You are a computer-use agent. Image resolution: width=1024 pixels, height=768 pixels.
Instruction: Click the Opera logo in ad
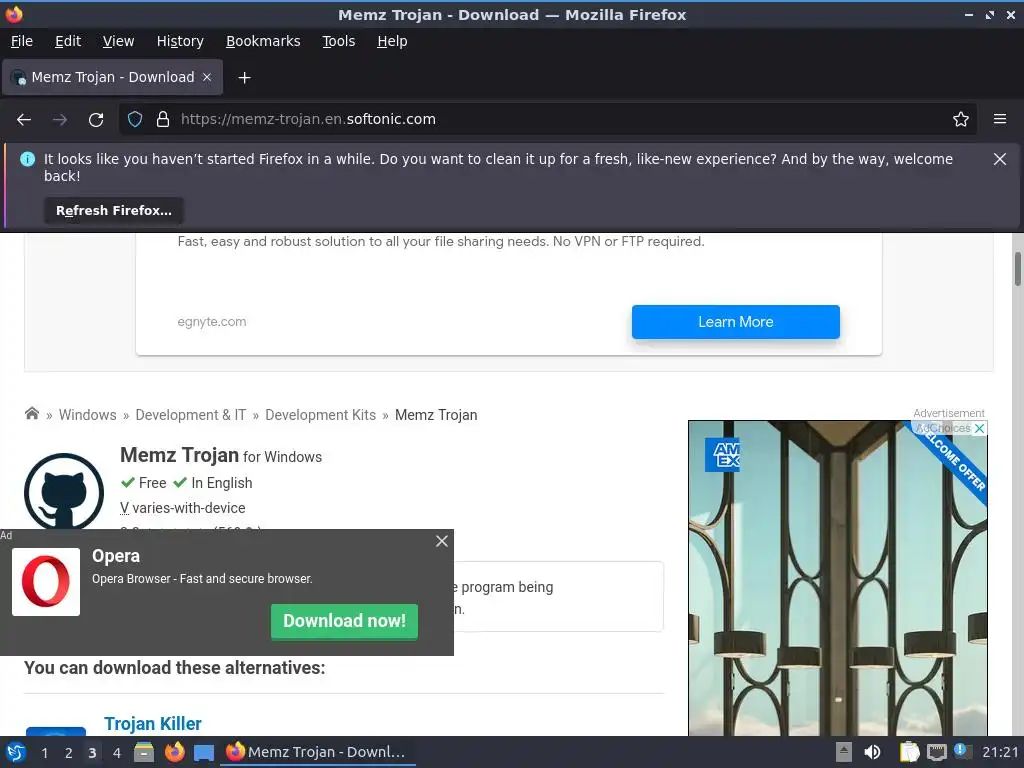tap(46, 582)
